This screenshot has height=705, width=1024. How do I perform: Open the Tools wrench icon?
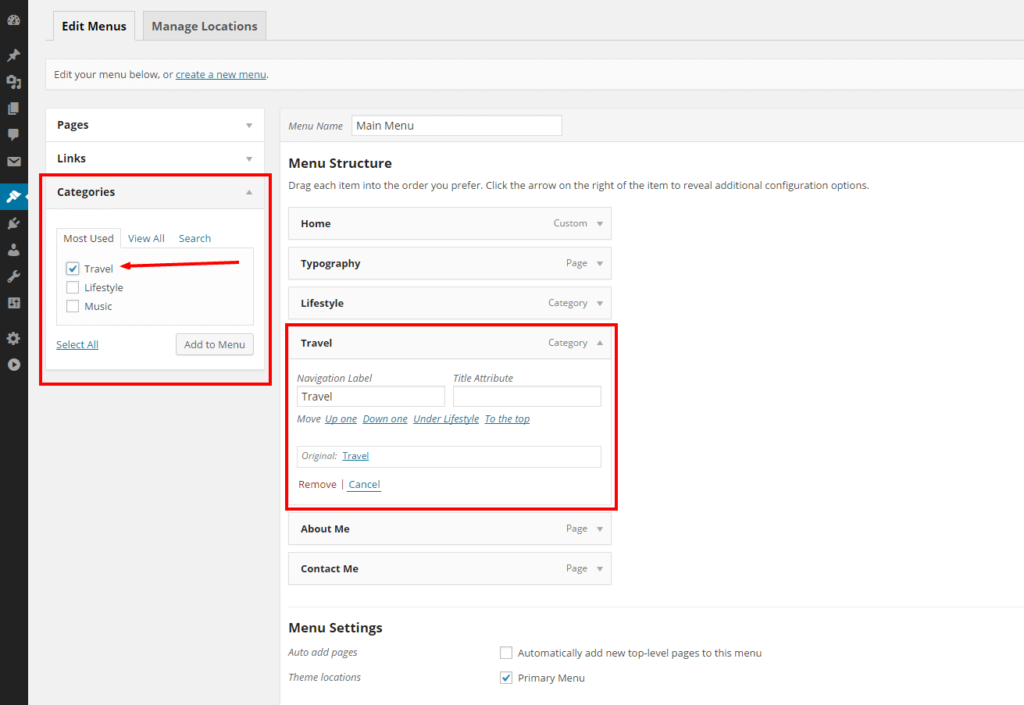[x=14, y=276]
